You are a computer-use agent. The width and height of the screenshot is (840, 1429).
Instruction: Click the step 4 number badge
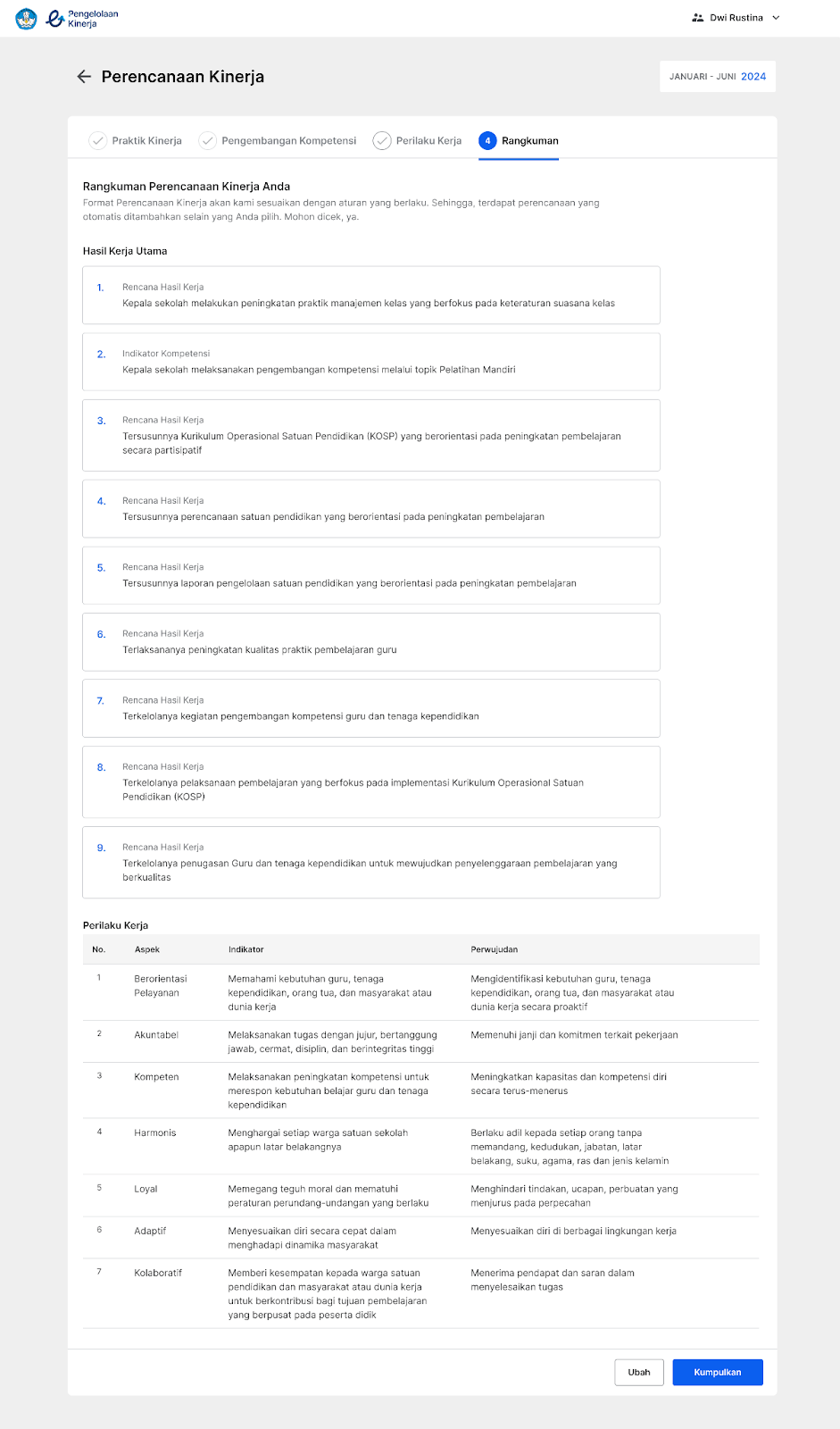point(487,140)
